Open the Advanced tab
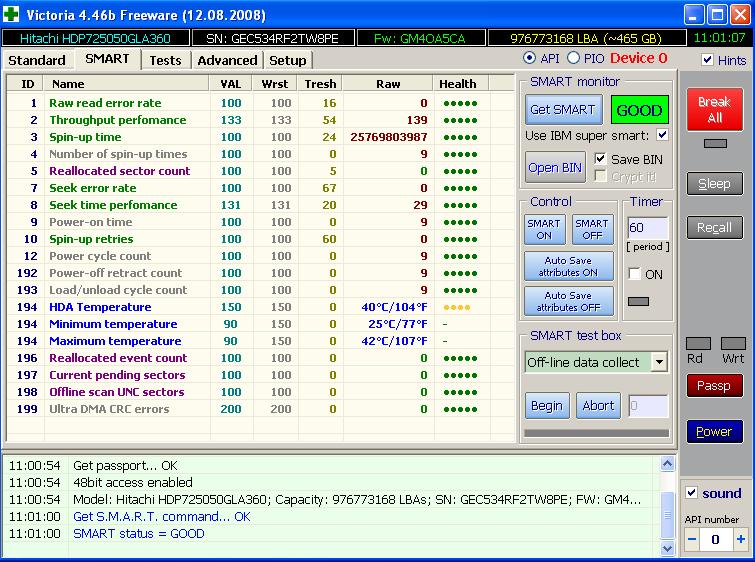This screenshot has width=755, height=562. (227, 60)
